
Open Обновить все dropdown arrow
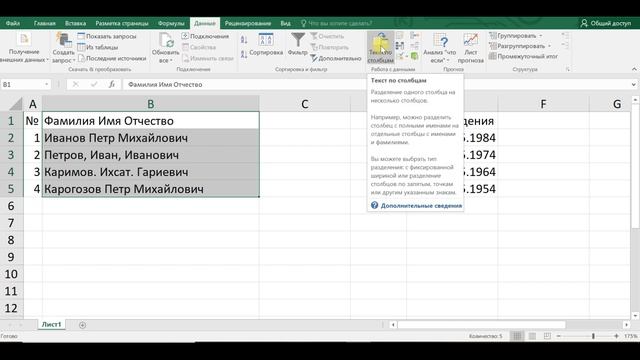[171, 61]
